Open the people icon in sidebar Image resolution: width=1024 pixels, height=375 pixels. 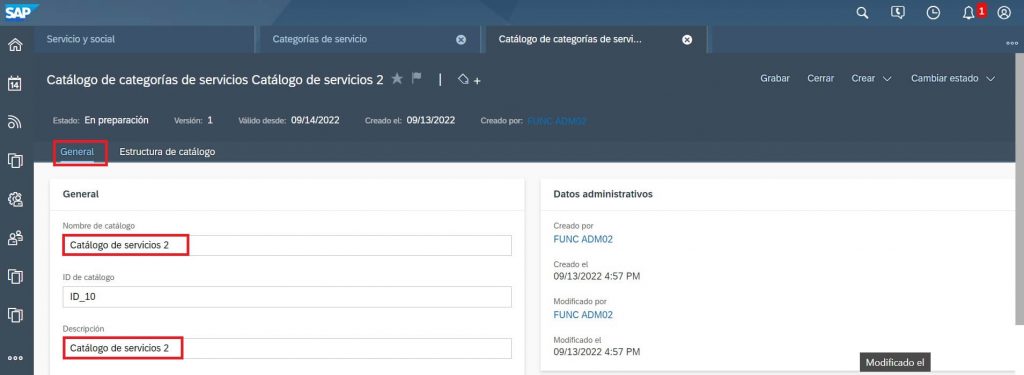pos(15,238)
